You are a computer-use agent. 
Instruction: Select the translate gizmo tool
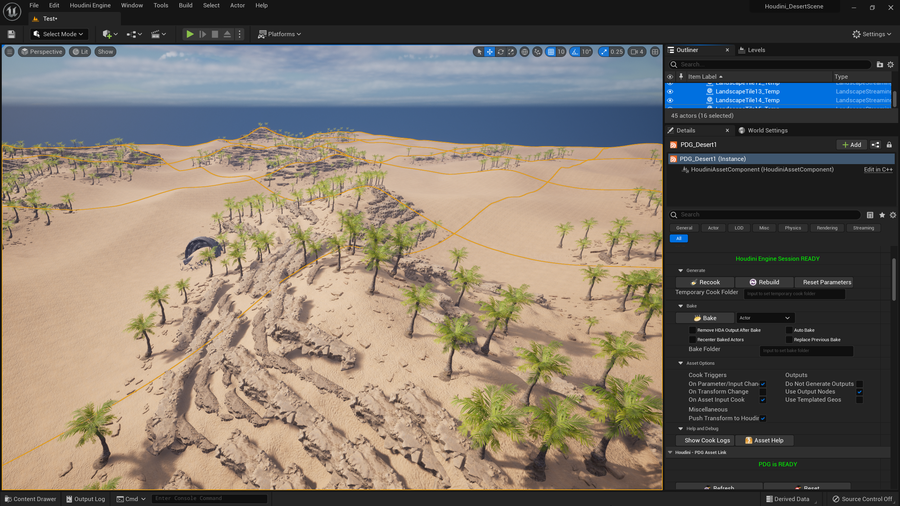[x=490, y=52]
